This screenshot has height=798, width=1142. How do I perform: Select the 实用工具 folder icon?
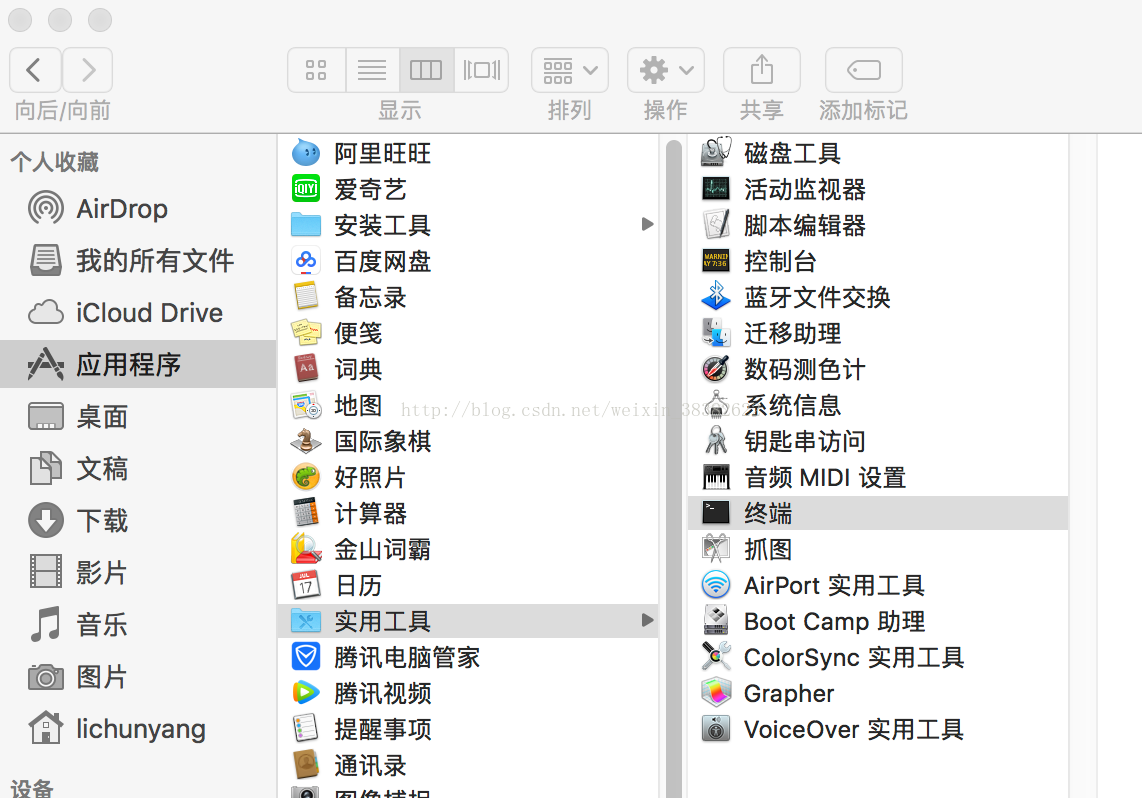(x=306, y=621)
